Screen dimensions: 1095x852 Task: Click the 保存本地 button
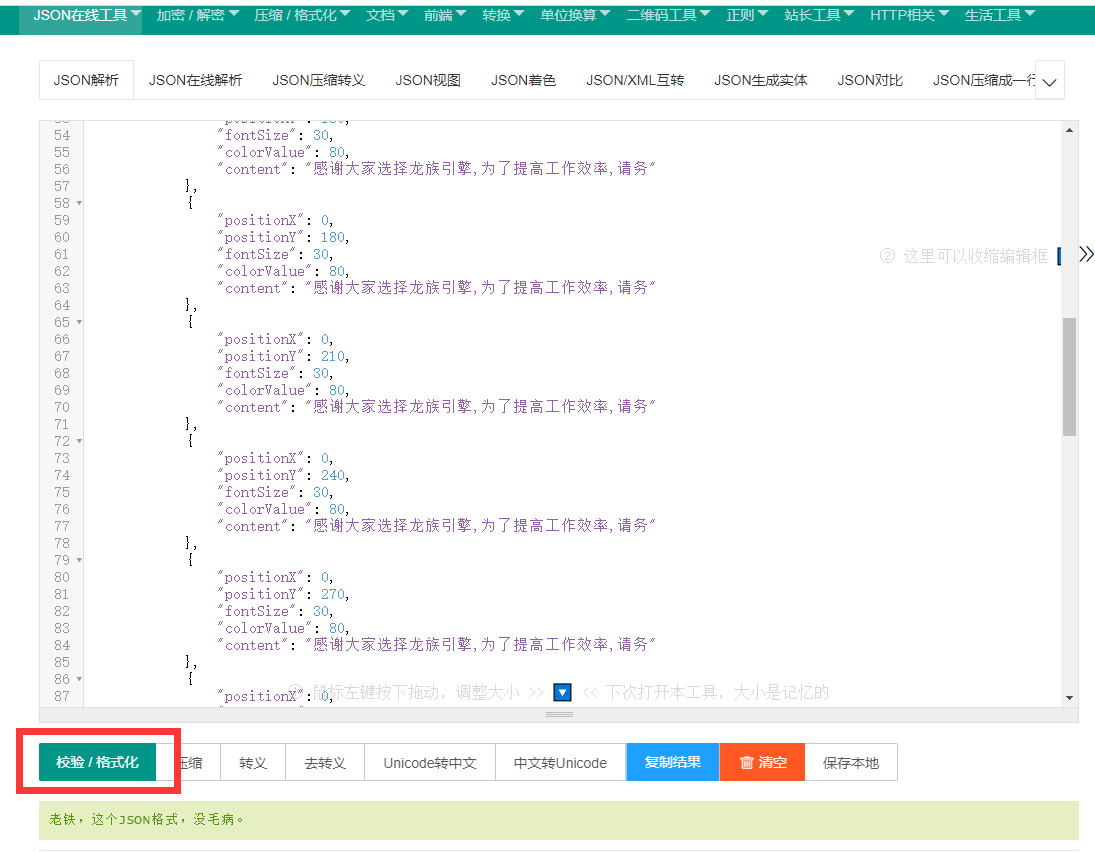coord(851,763)
